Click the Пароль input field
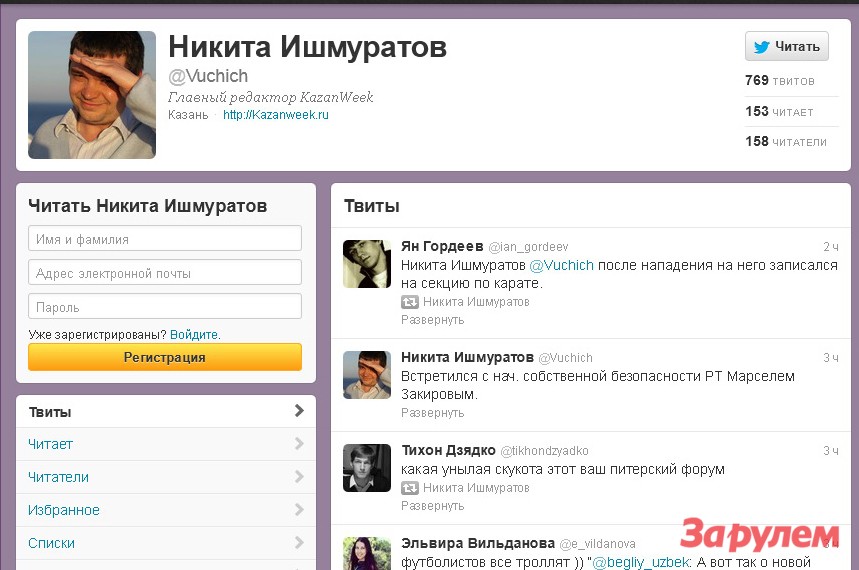This screenshot has width=859, height=570. pos(165,307)
